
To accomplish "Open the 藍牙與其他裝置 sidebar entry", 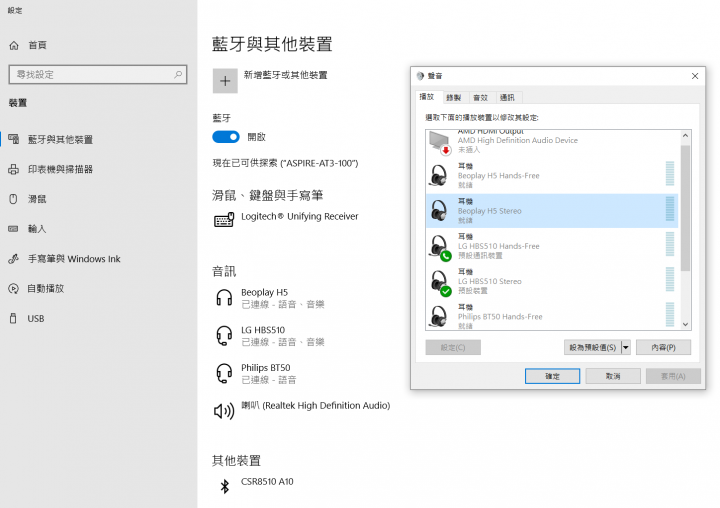I will [x=60, y=139].
